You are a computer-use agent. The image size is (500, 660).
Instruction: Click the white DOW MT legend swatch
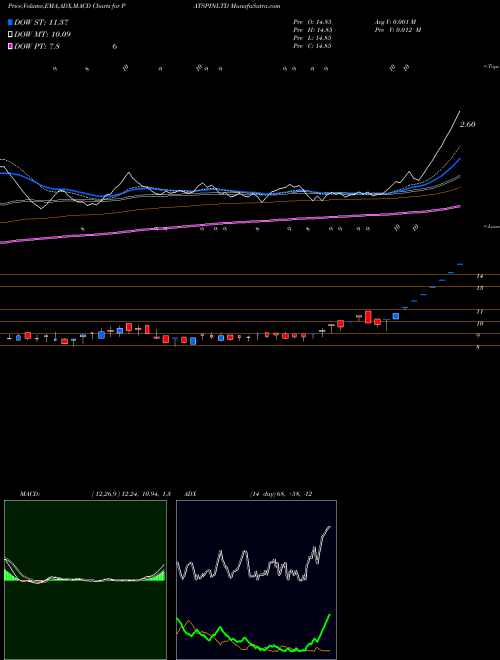pos(11,35)
